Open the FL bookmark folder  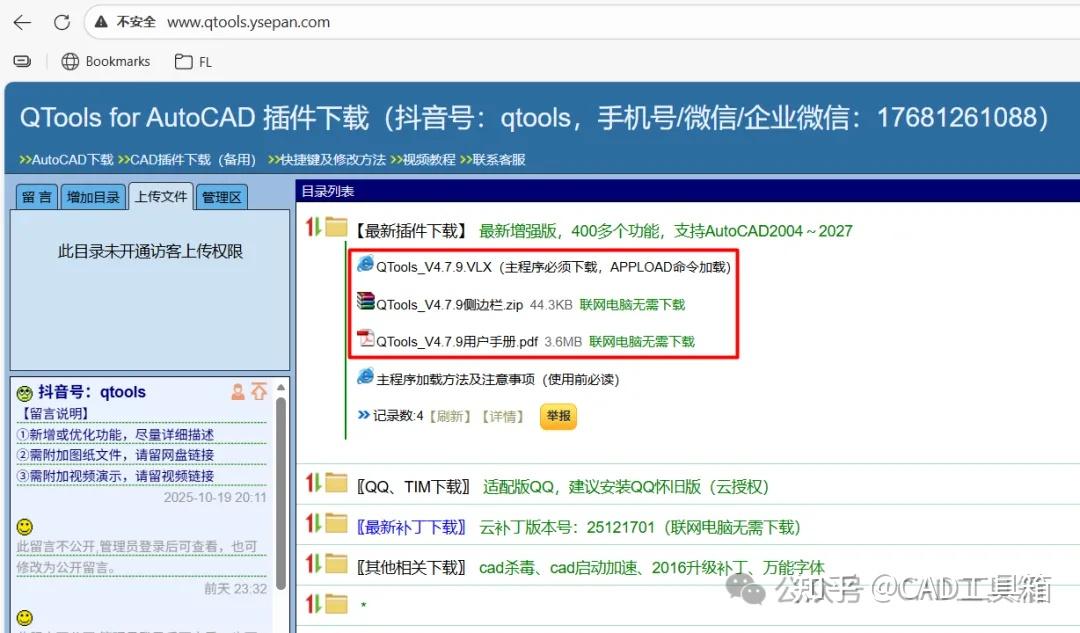point(193,61)
